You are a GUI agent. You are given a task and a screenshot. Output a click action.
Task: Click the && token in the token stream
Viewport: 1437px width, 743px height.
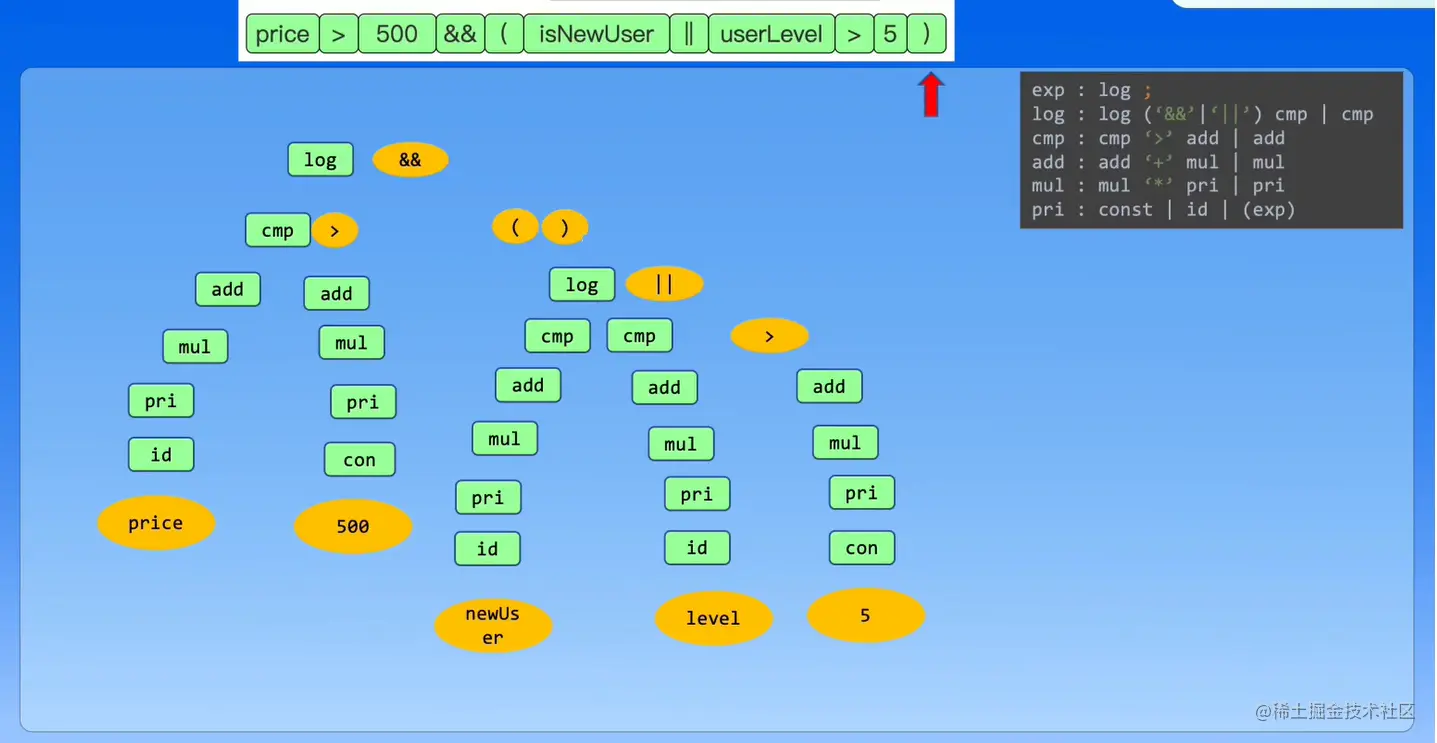pos(459,33)
